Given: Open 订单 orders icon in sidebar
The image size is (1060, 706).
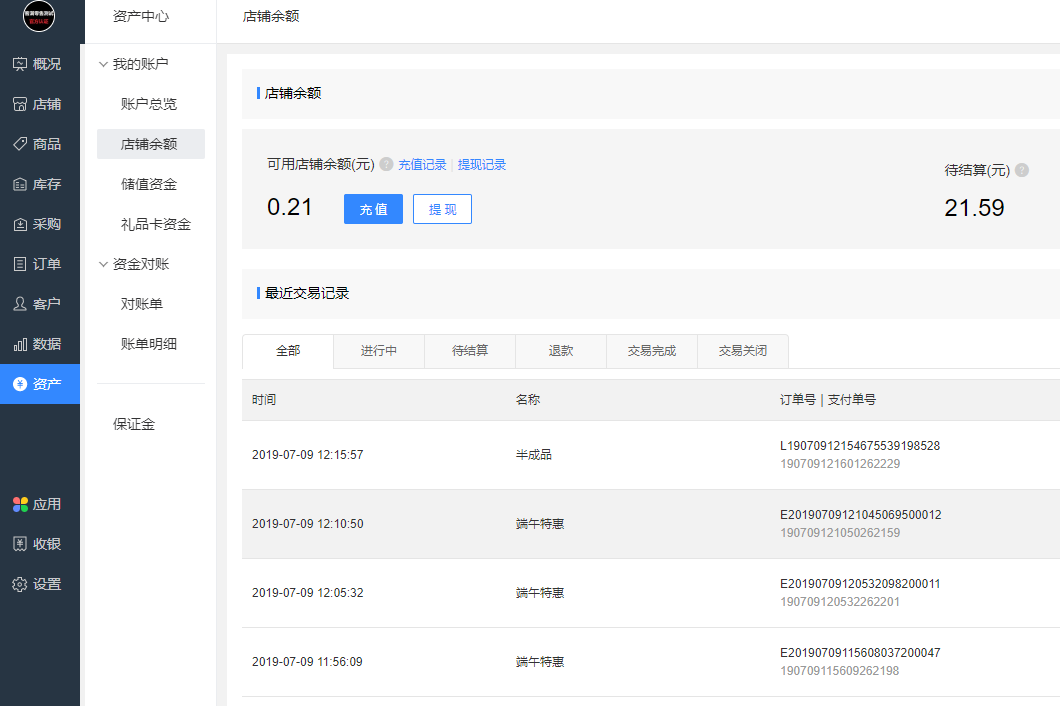Looking at the screenshot, I should pos(20,264).
